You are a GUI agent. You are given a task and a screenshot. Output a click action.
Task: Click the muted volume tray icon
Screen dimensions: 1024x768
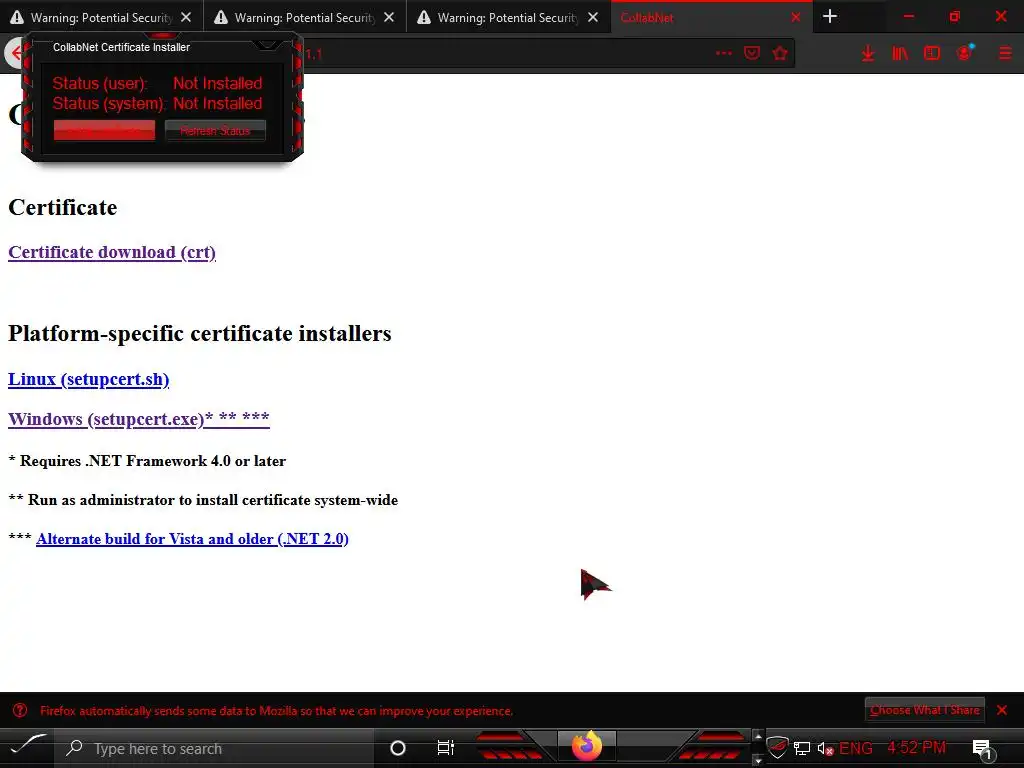825,748
